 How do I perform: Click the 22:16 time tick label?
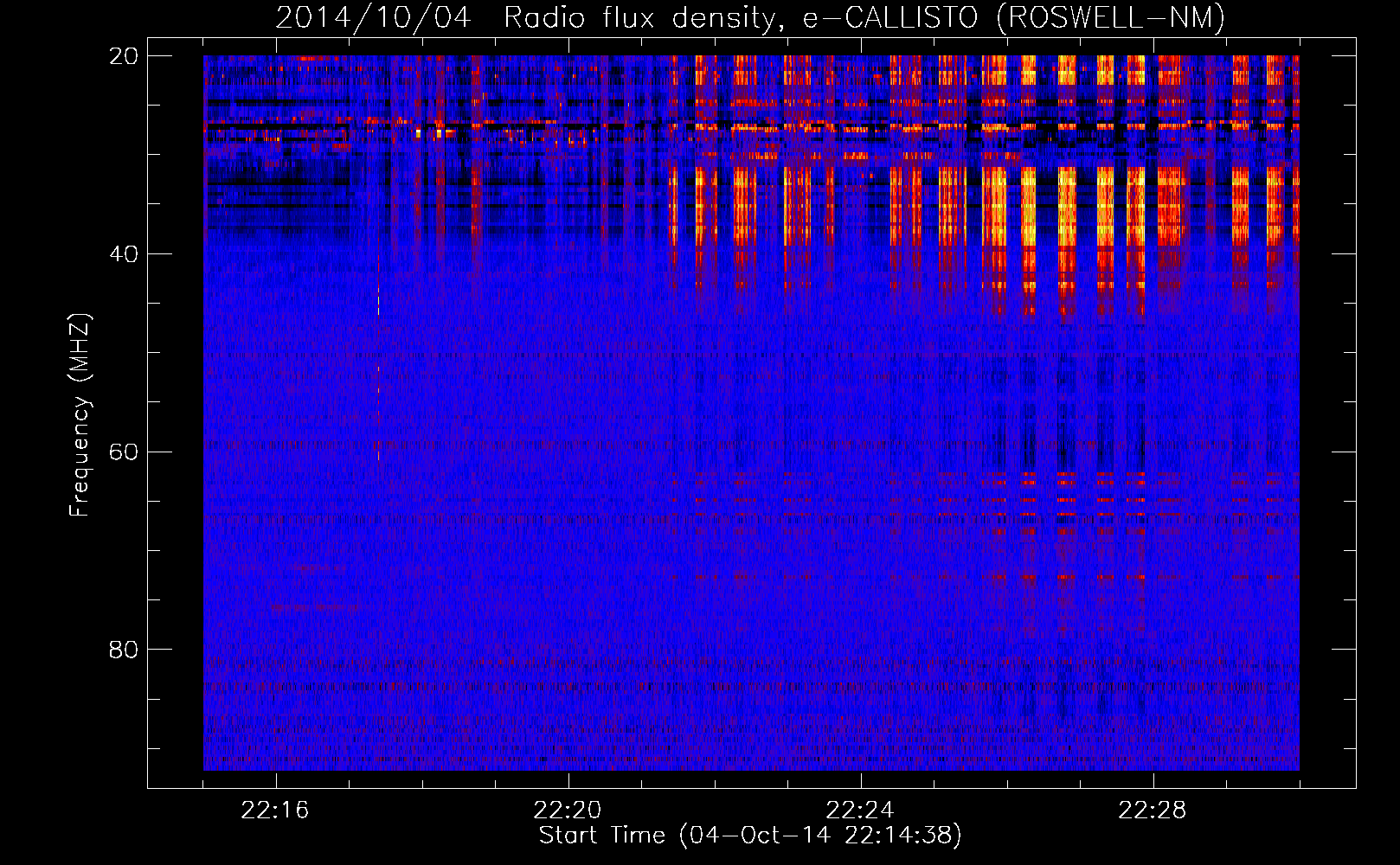275,811
